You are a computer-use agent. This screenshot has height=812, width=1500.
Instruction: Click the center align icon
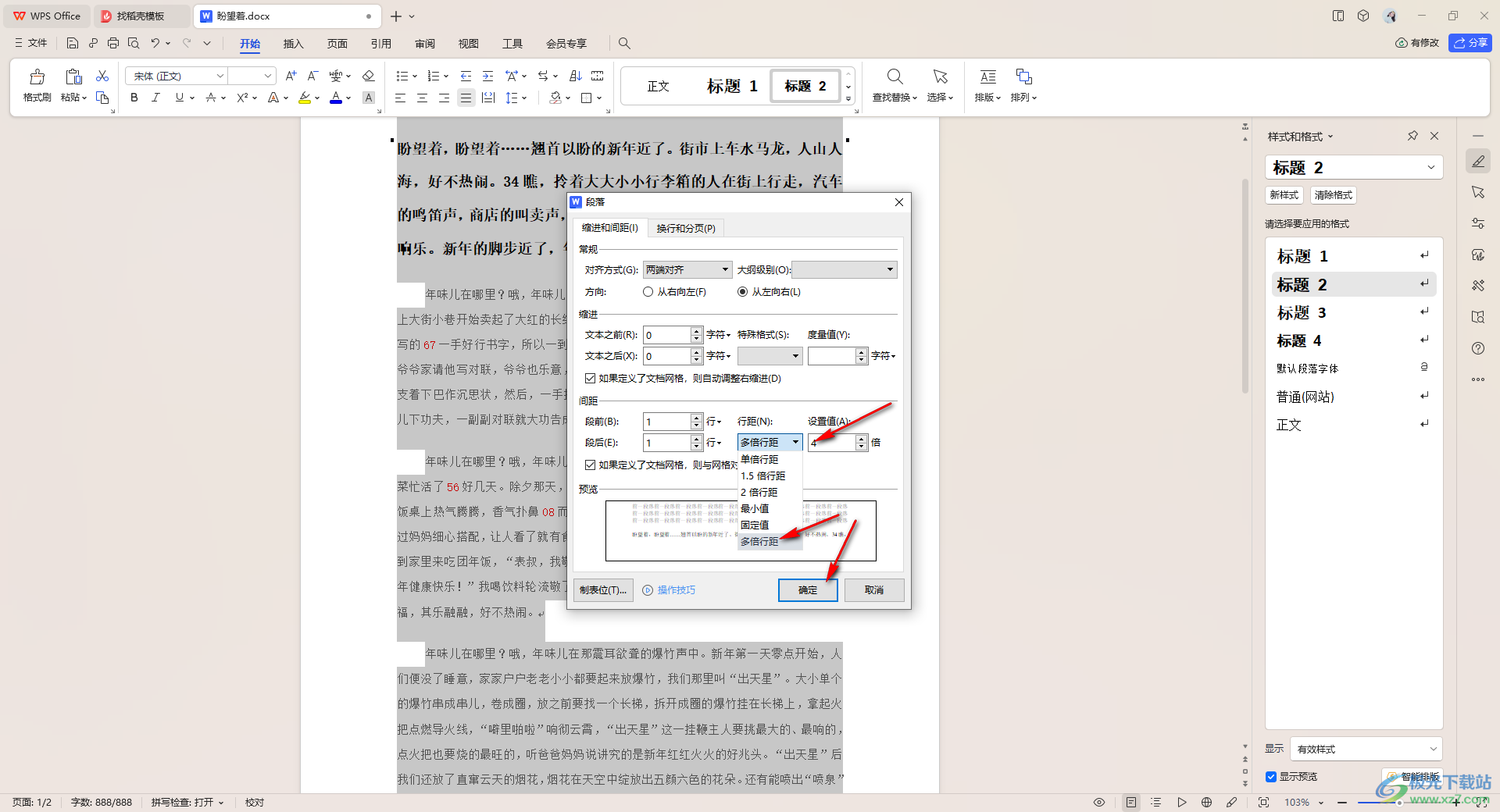click(422, 98)
